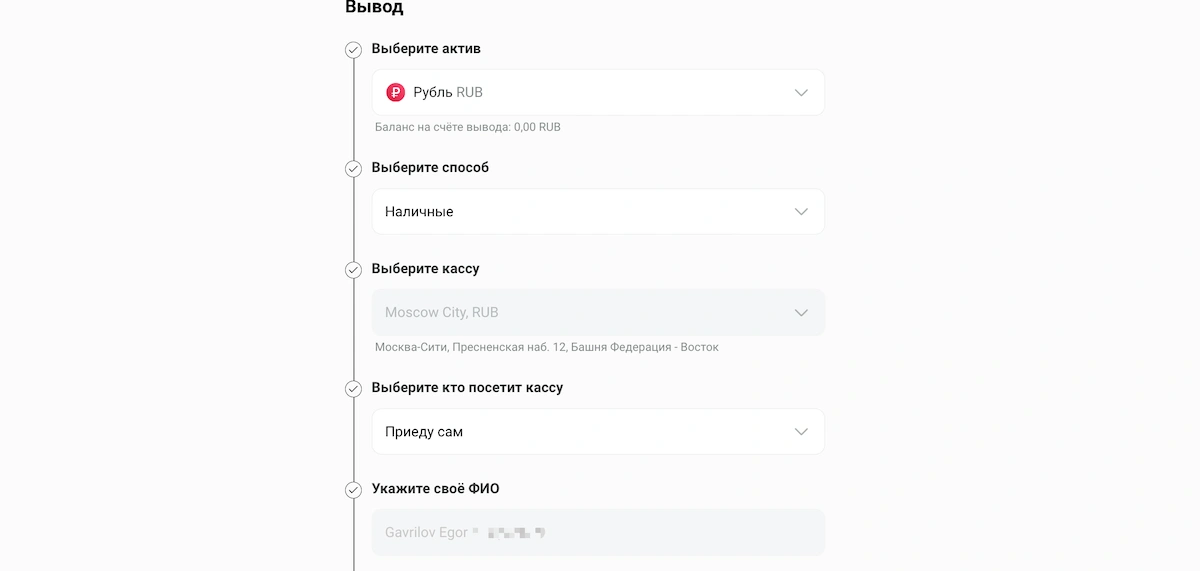Screen dimensions: 1200x571
Task: Click the "Выберите кто посетит кассу" step label
Action: tap(467, 388)
